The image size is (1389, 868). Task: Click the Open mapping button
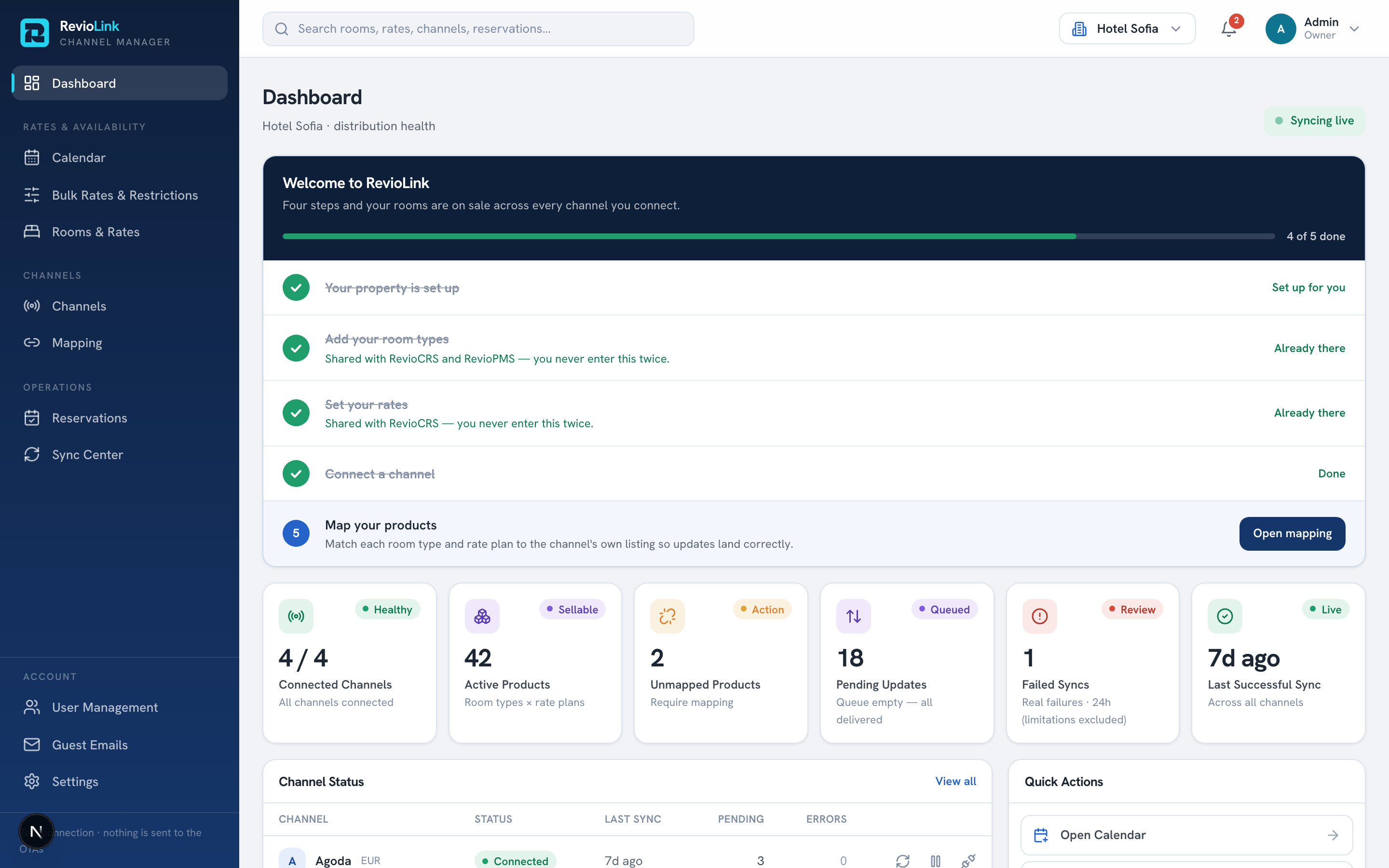coord(1292,533)
